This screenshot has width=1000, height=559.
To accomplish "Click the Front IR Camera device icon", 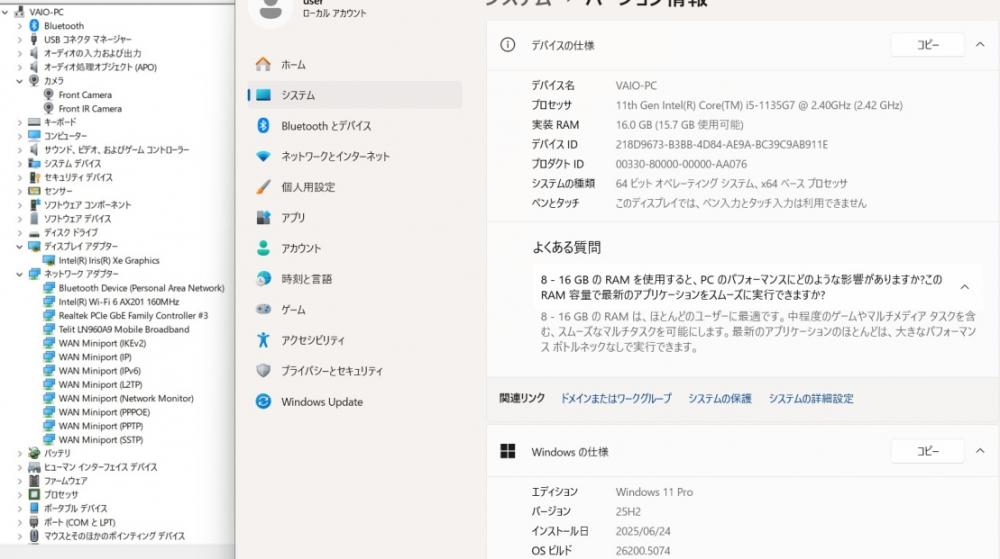I will pos(48,108).
